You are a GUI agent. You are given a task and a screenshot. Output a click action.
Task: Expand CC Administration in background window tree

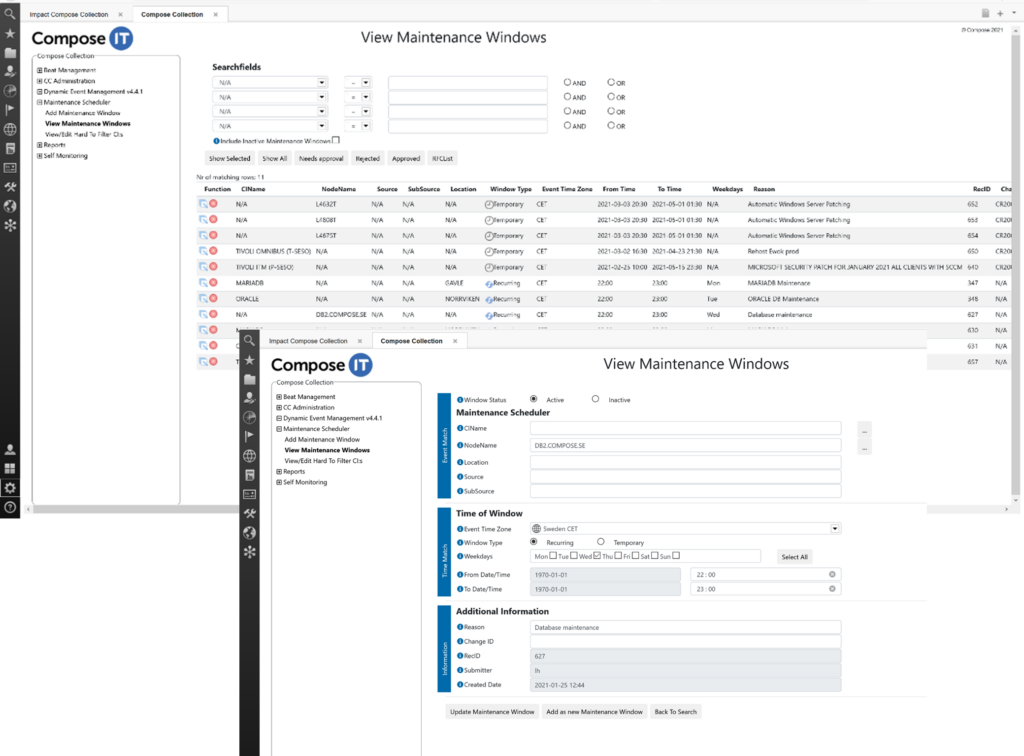pyautogui.click(x=40, y=81)
